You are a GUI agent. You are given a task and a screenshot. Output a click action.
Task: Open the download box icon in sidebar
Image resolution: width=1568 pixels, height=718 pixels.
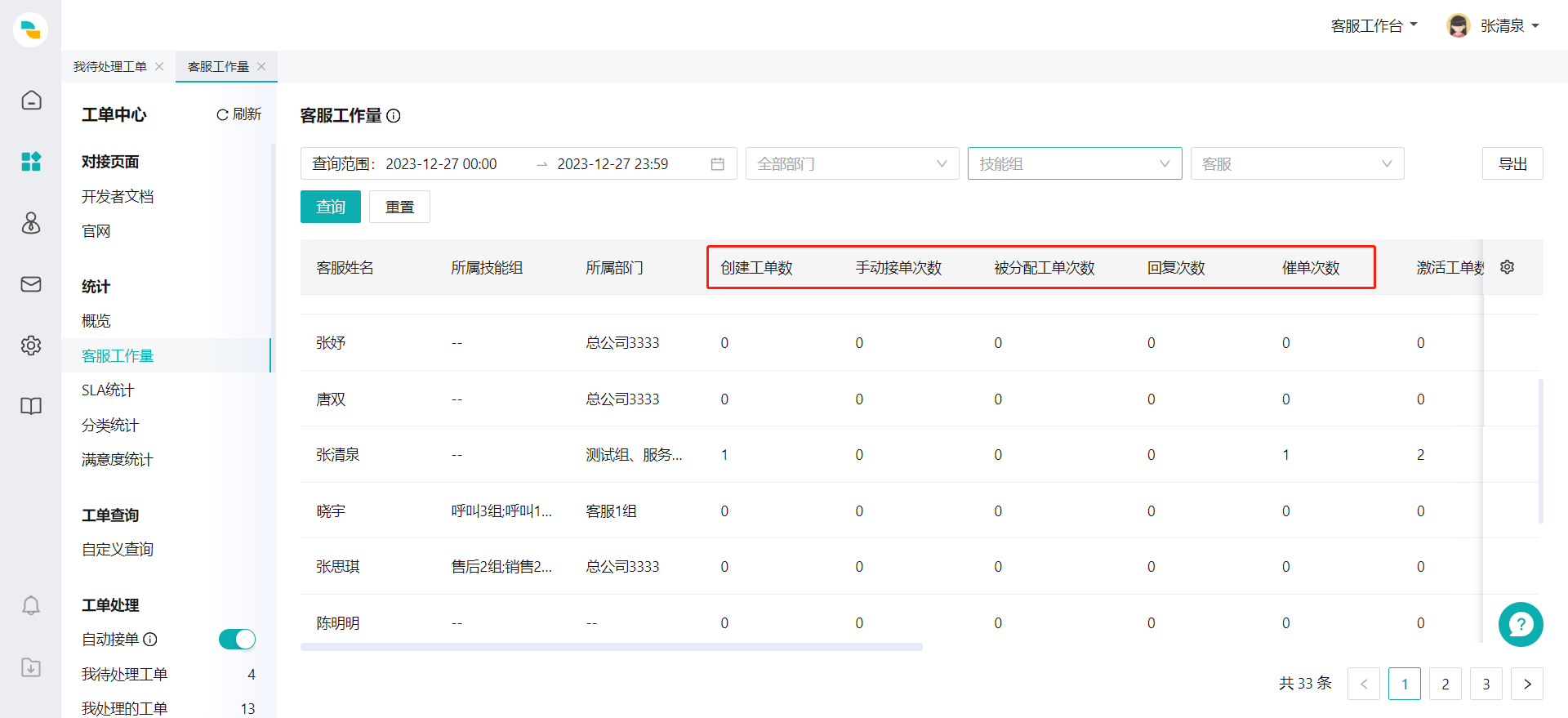[x=31, y=667]
